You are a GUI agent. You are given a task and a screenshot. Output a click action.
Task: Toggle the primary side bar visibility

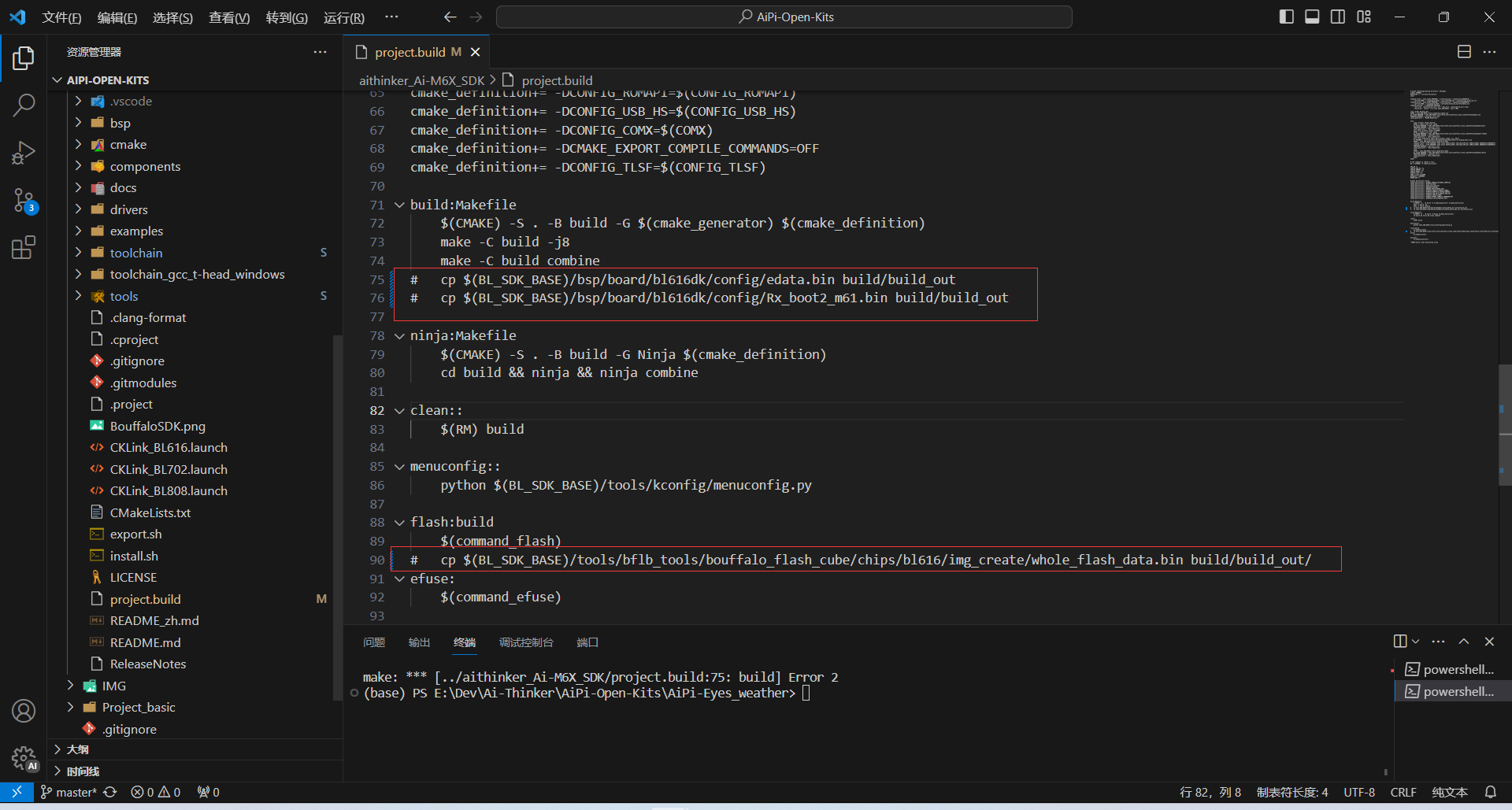point(1287,17)
